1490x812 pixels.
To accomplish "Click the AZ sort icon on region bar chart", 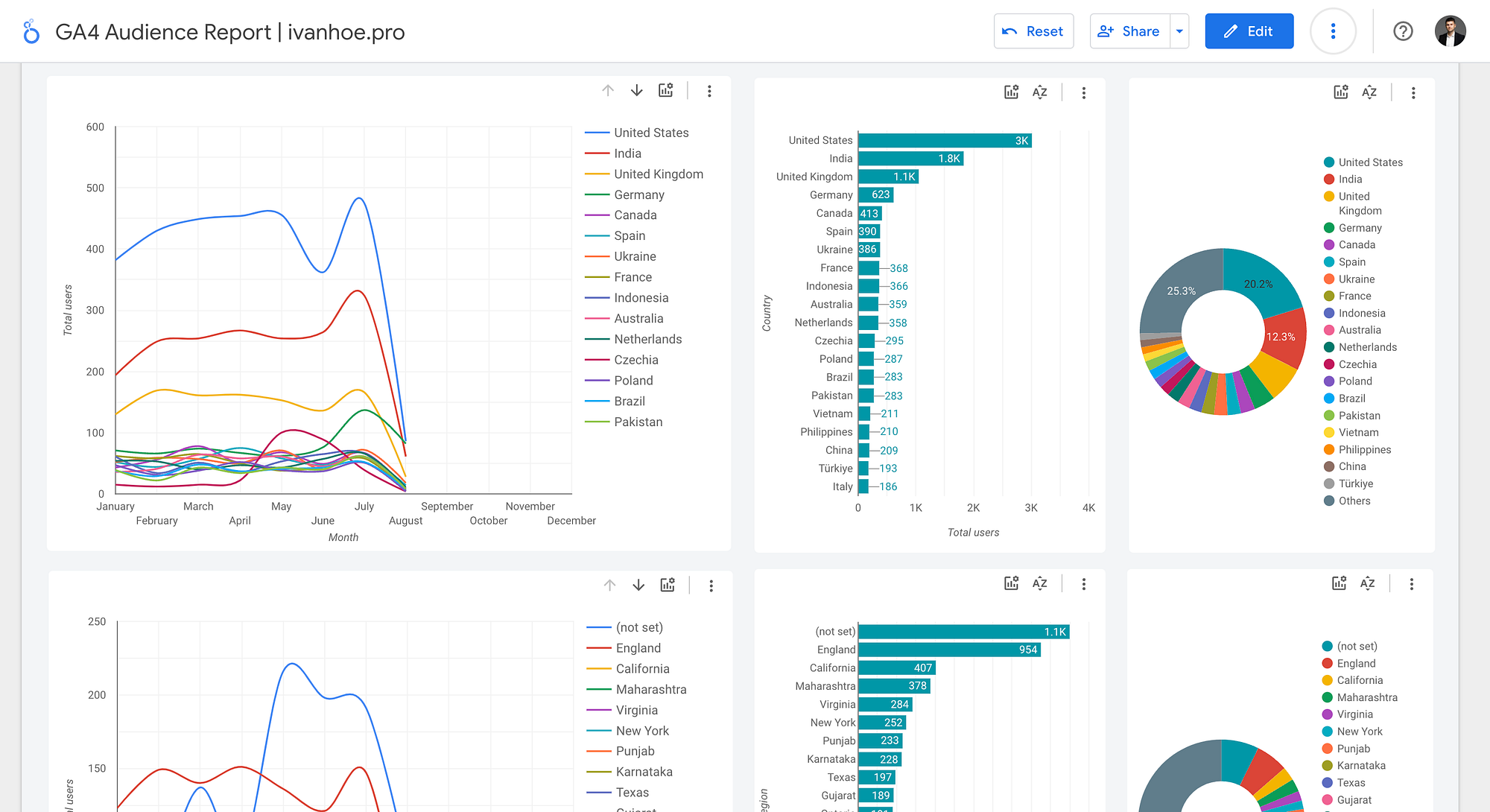I will pos(1040,583).
